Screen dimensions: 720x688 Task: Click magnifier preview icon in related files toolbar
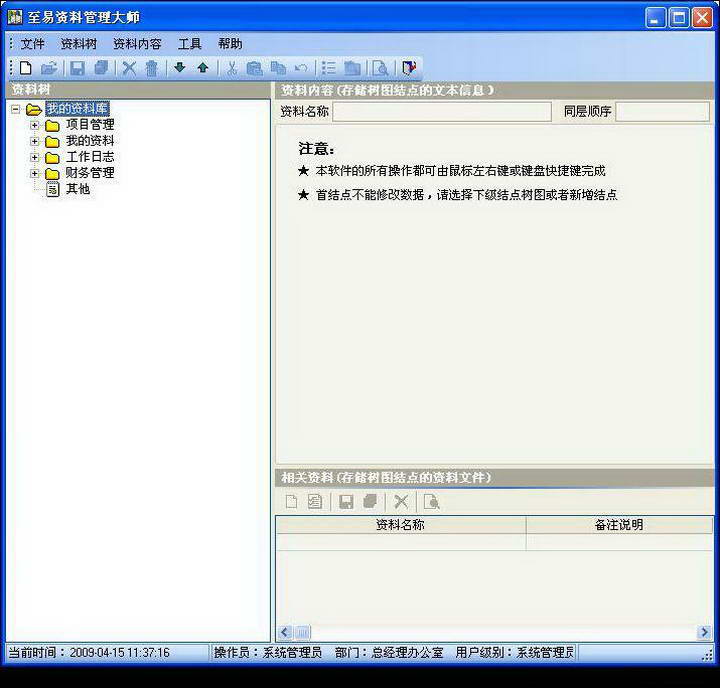(x=431, y=501)
